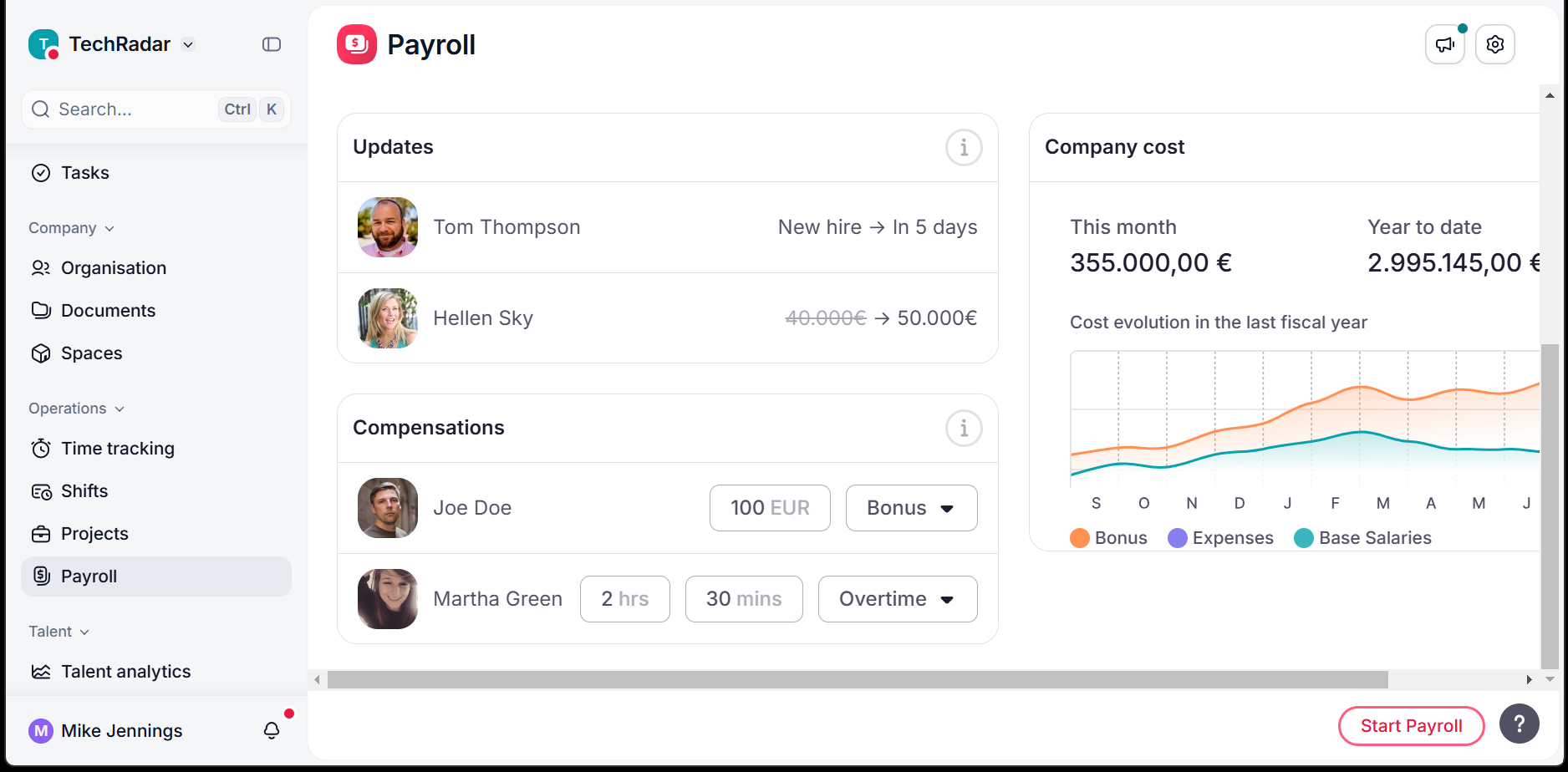Toggle Base Salaries legend swatch
This screenshot has height=772, width=1568.
(x=1304, y=538)
